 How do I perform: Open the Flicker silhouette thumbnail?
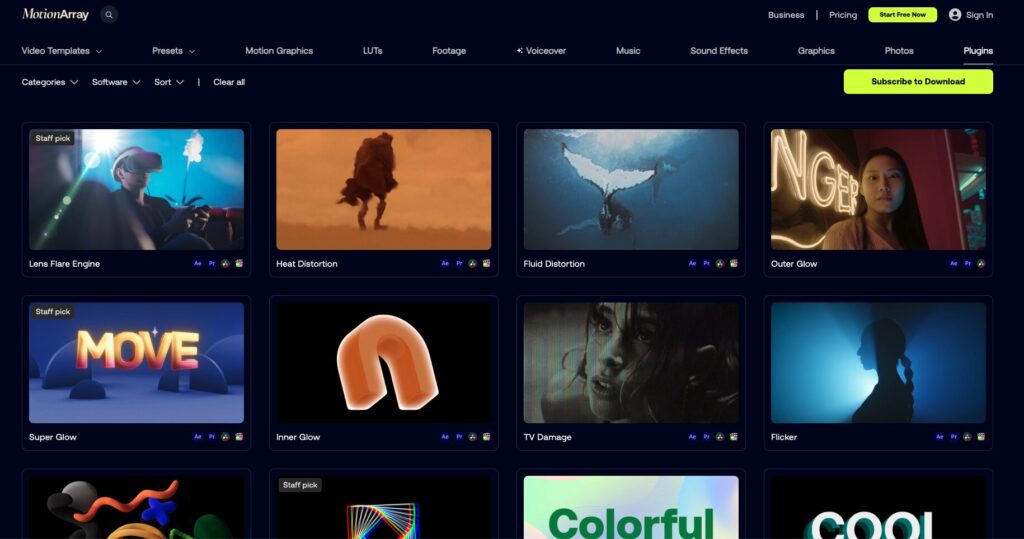tap(878, 363)
